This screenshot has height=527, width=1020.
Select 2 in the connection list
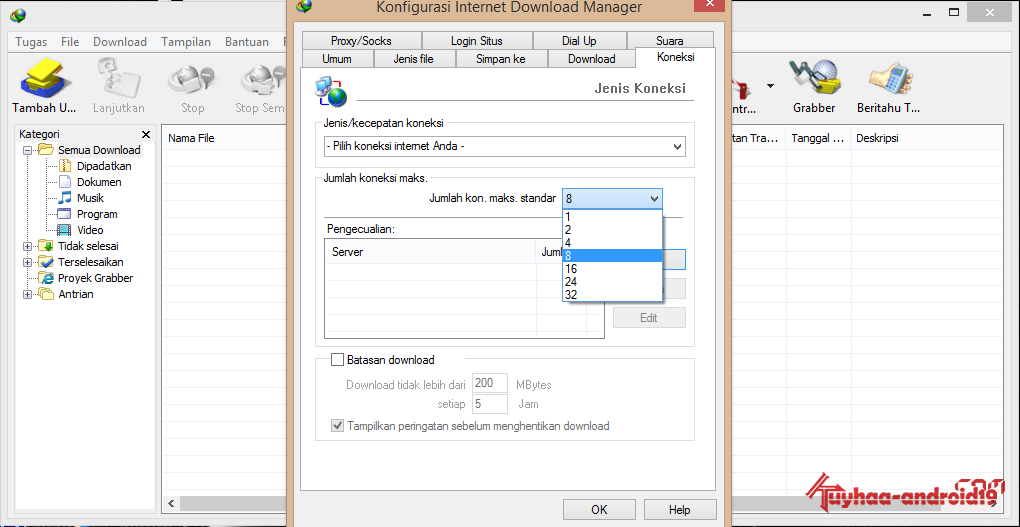(x=612, y=230)
